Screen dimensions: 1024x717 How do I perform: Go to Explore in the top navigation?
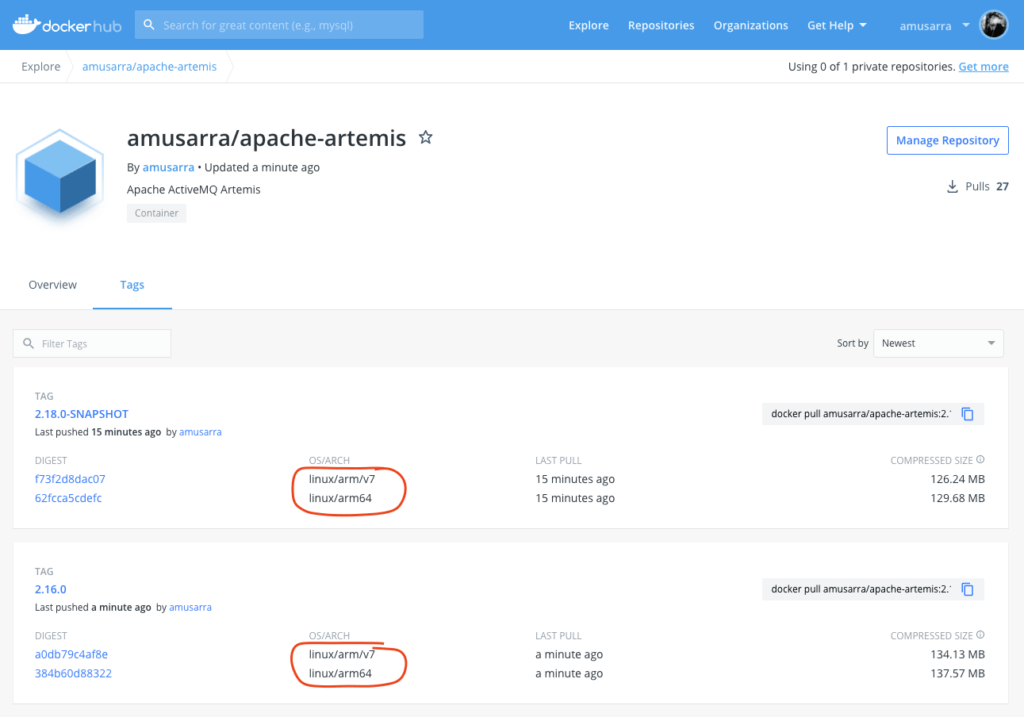point(588,25)
